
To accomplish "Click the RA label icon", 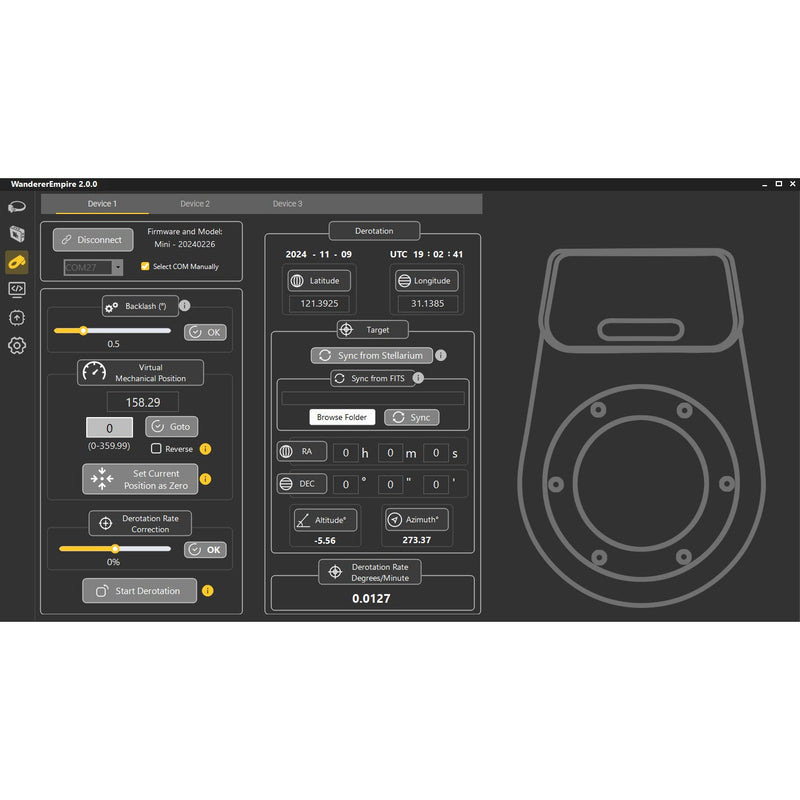I will pos(302,451).
